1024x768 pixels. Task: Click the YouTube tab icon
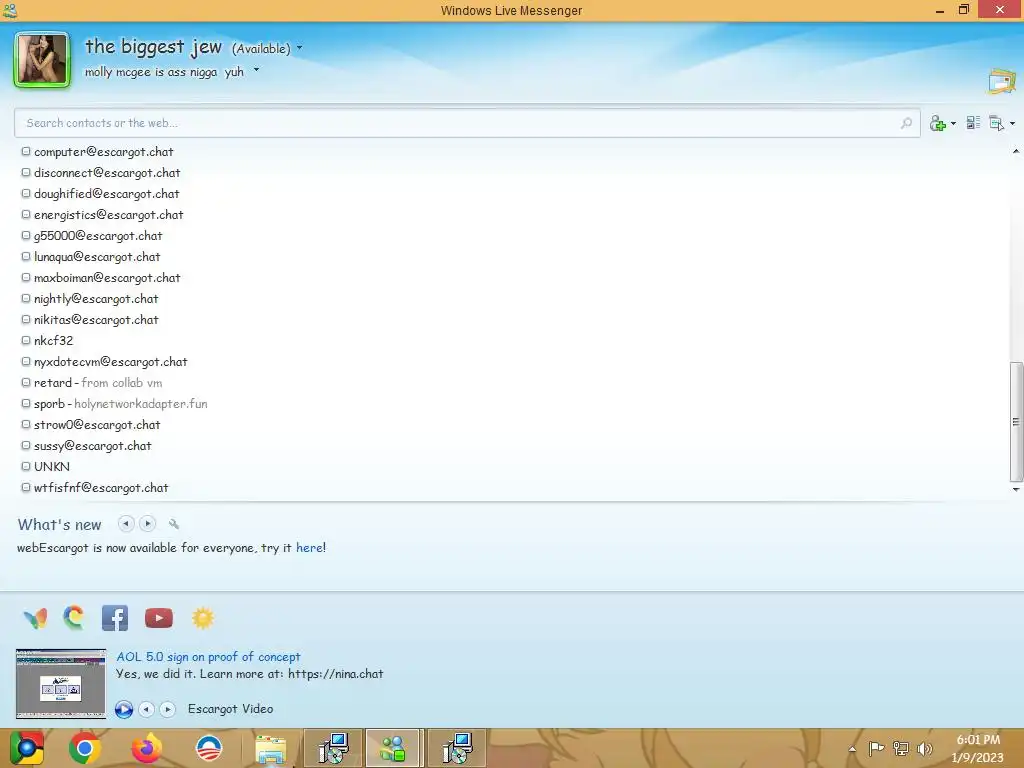[x=159, y=618]
